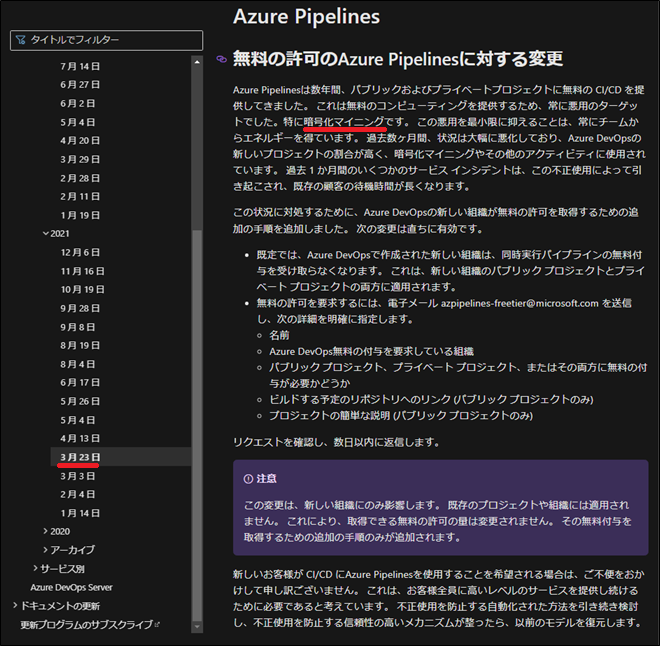Expand the ドキュメントの更新 tree node

click(15, 606)
